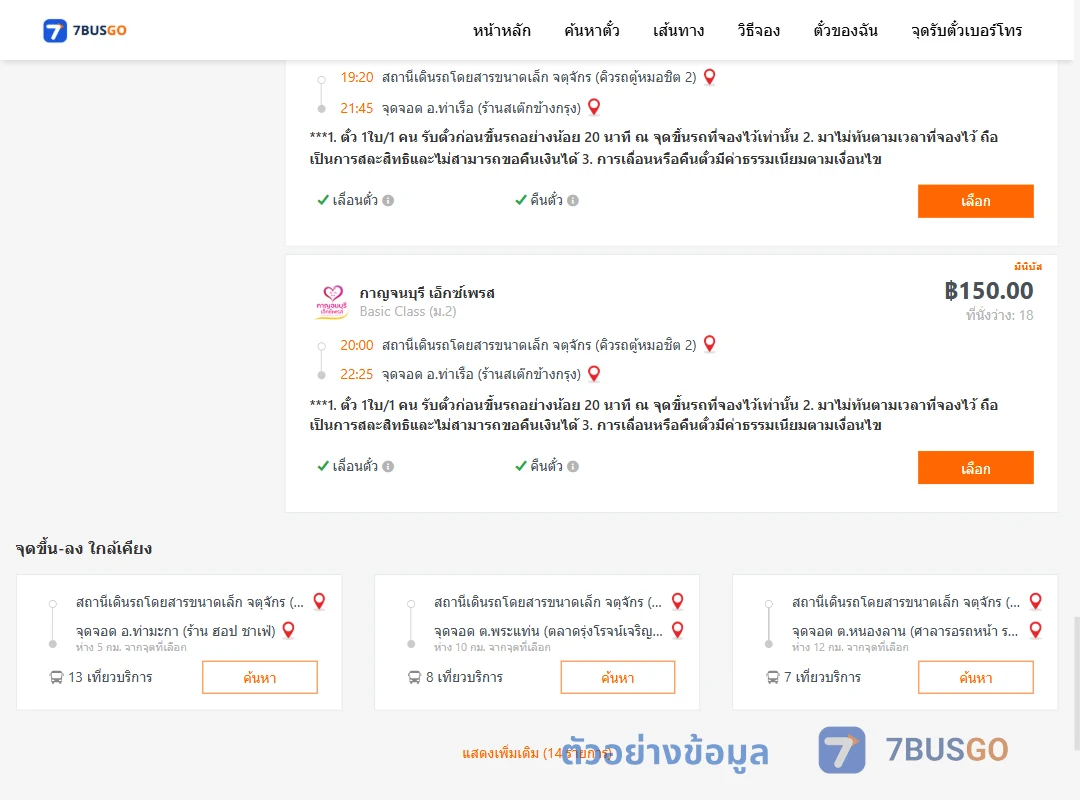Click ห่าง 12 กม. จากจุดที่เลือก distance text
The width and height of the screenshot is (1080, 800).
coord(850,647)
